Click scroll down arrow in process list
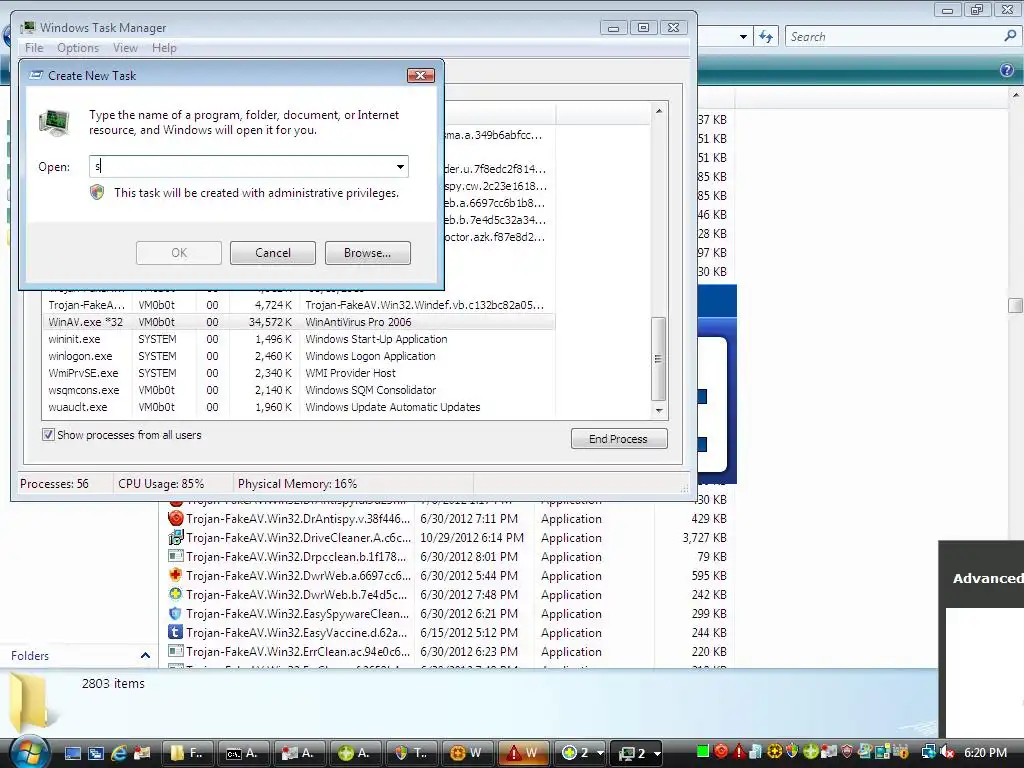This screenshot has width=1024, height=768. pyautogui.click(x=658, y=411)
